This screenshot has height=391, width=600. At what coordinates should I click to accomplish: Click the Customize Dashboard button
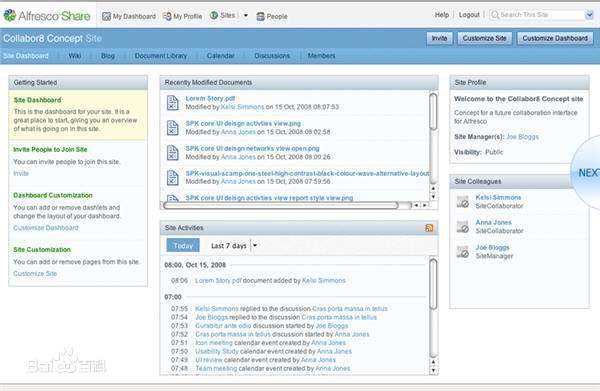[x=555, y=38]
